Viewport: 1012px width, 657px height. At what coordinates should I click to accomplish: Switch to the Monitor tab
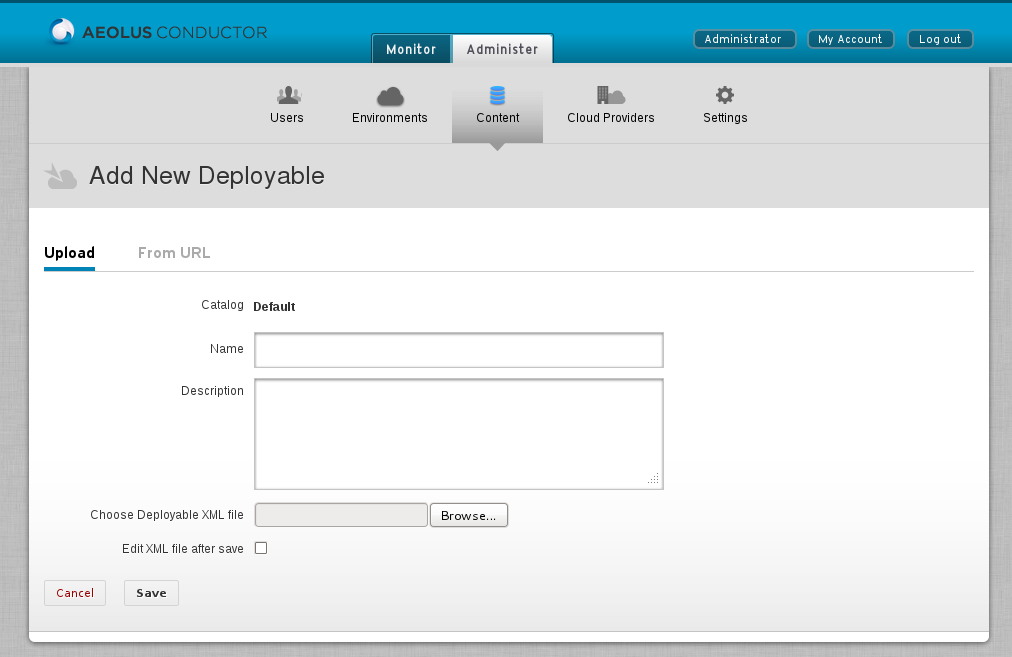[411, 49]
